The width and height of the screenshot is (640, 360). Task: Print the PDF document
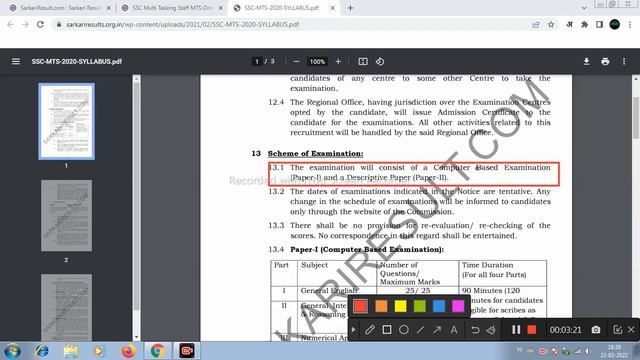pos(605,61)
